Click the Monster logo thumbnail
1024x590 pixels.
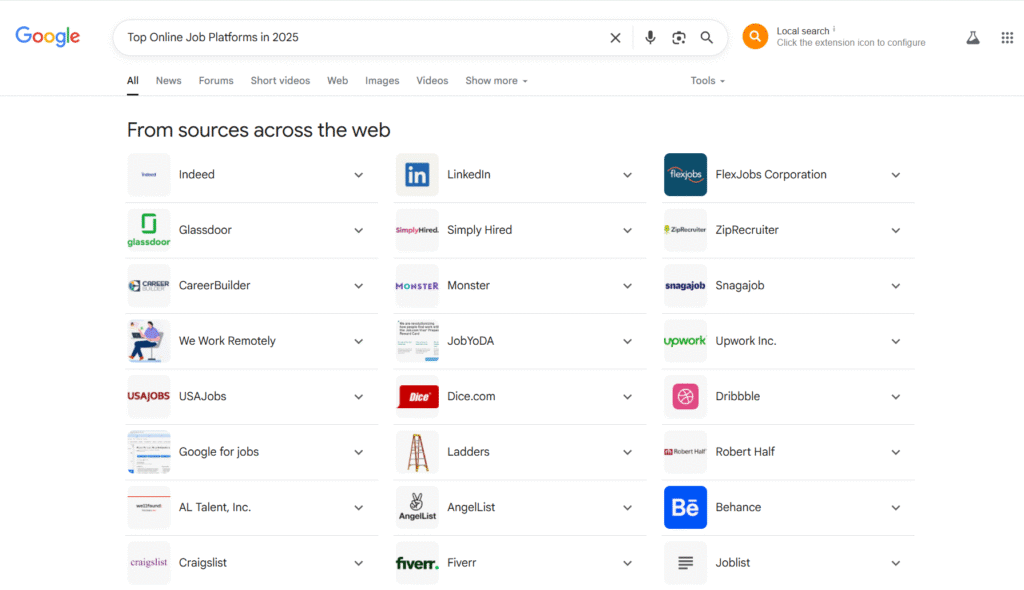click(x=417, y=286)
